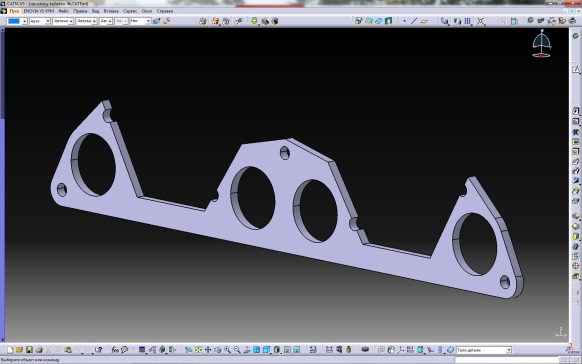Click the Painter brush icon
Screen dimensions: 582x364
click(157, 21)
